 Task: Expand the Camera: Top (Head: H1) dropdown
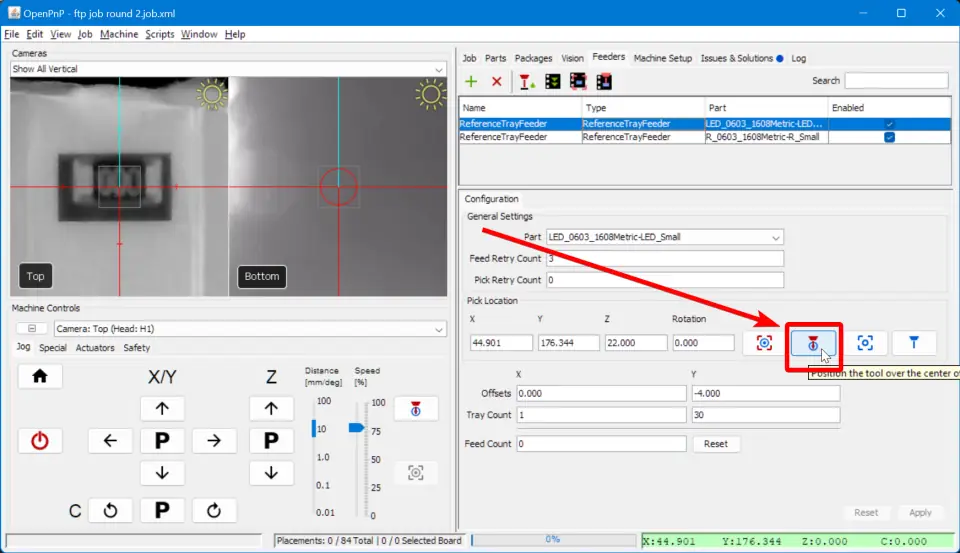pos(248,329)
